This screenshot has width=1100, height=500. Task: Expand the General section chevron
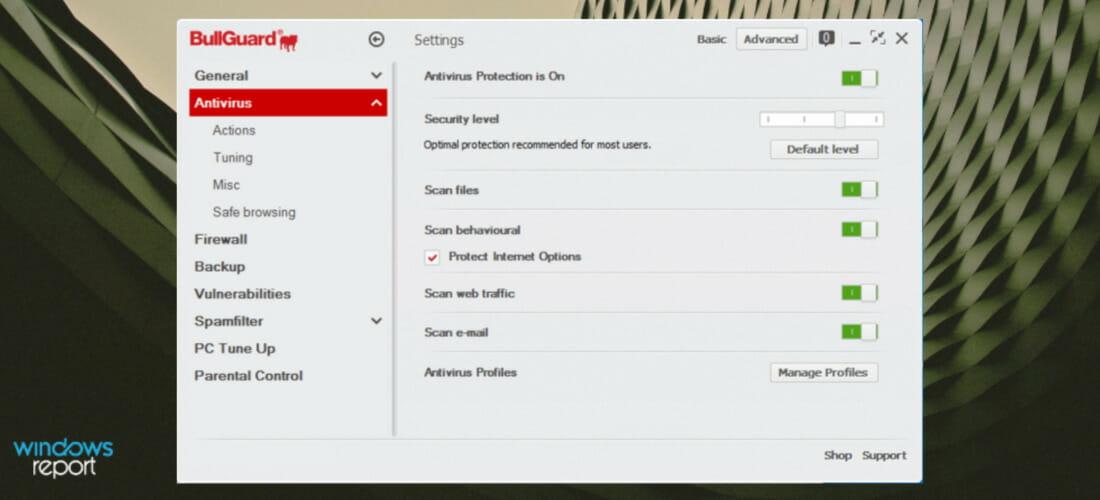click(377, 76)
